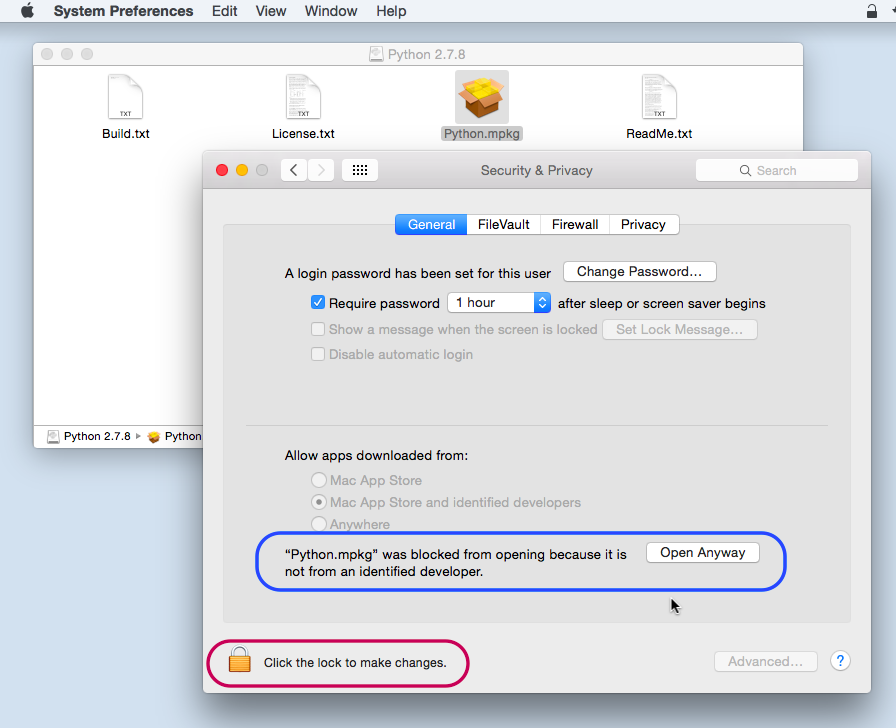The height and width of the screenshot is (728, 896).
Task: Toggle the Require password checkbox
Action: pyautogui.click(x=318, y=302)
